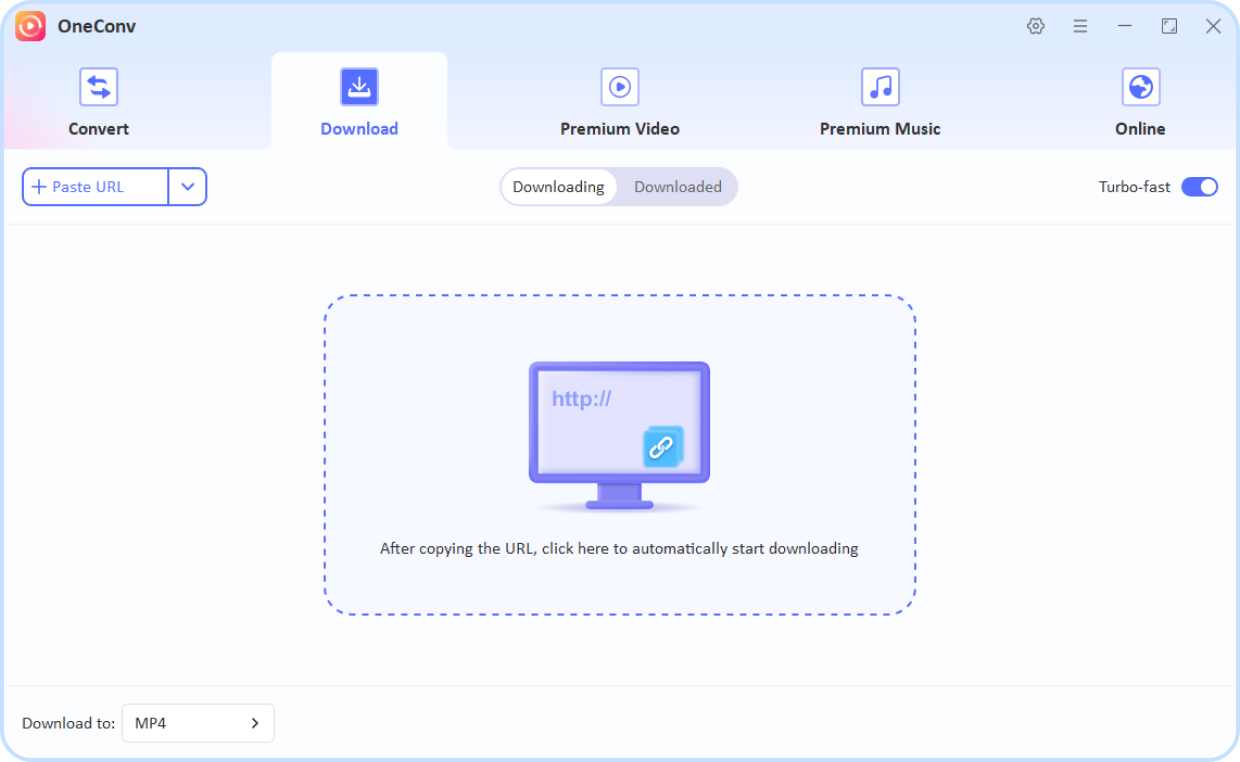Click the Paste URL button
The height and width of the screenshot is (762, 1240).
tap(95, 186)
